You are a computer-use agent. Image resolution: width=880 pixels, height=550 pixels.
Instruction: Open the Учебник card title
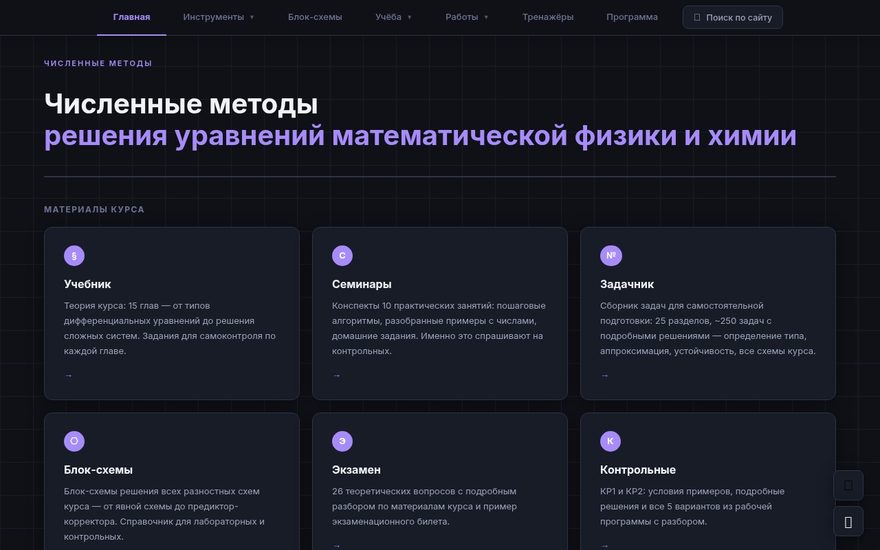click(x=88, y=284)
